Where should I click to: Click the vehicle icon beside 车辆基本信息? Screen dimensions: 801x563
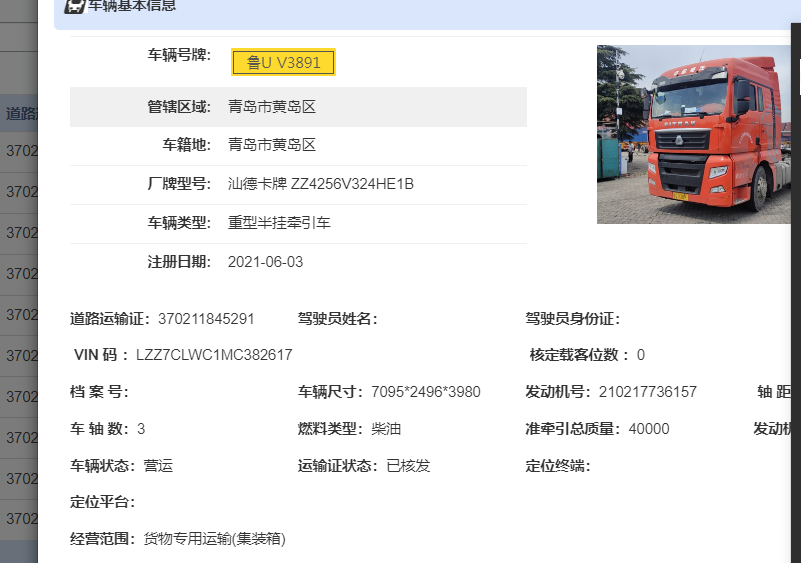tap(74, 6)
